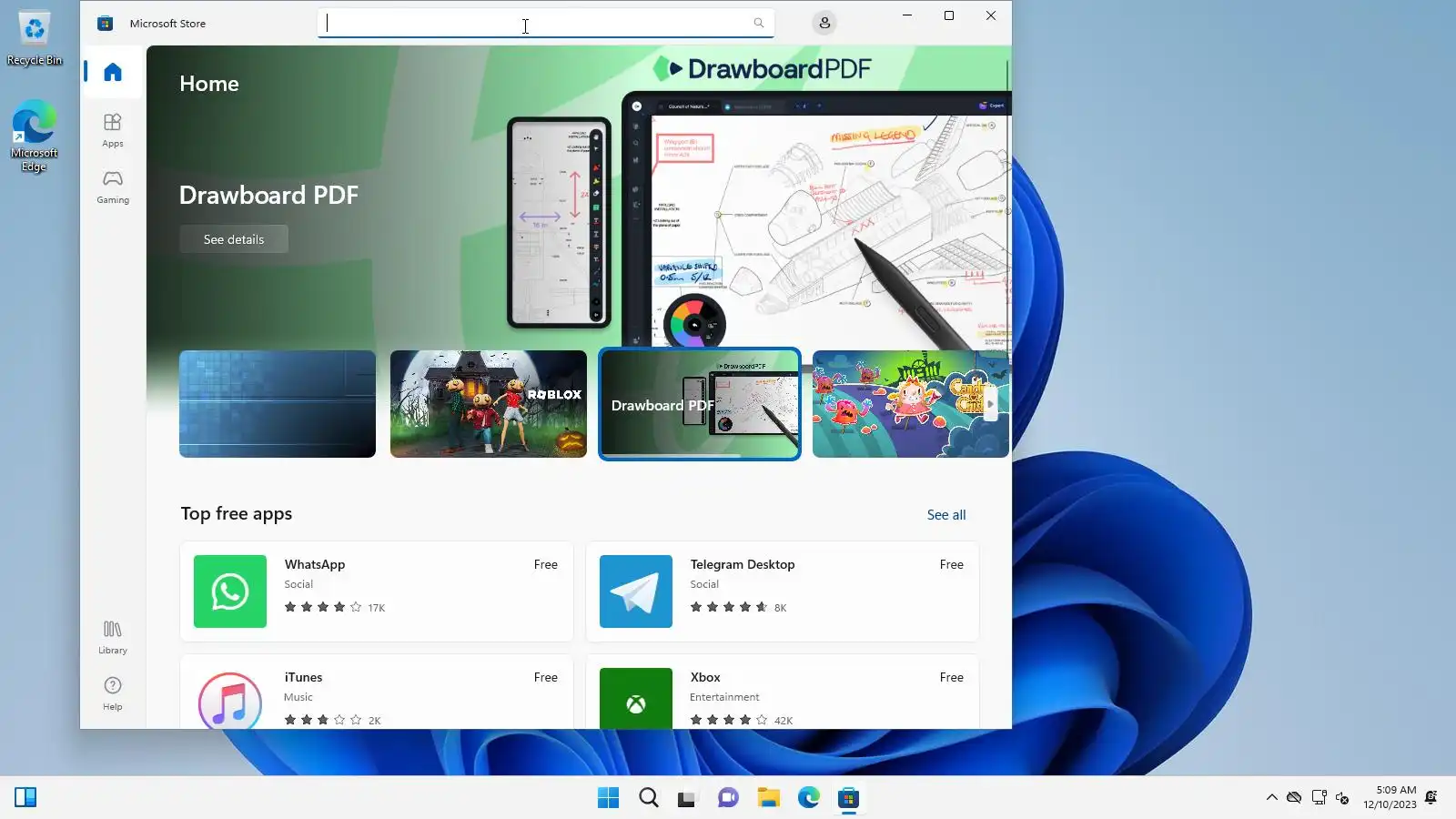Viewport: 1456px width, 819px height.
Task: Open taskbar Search
Action: (x=649, y=798)
